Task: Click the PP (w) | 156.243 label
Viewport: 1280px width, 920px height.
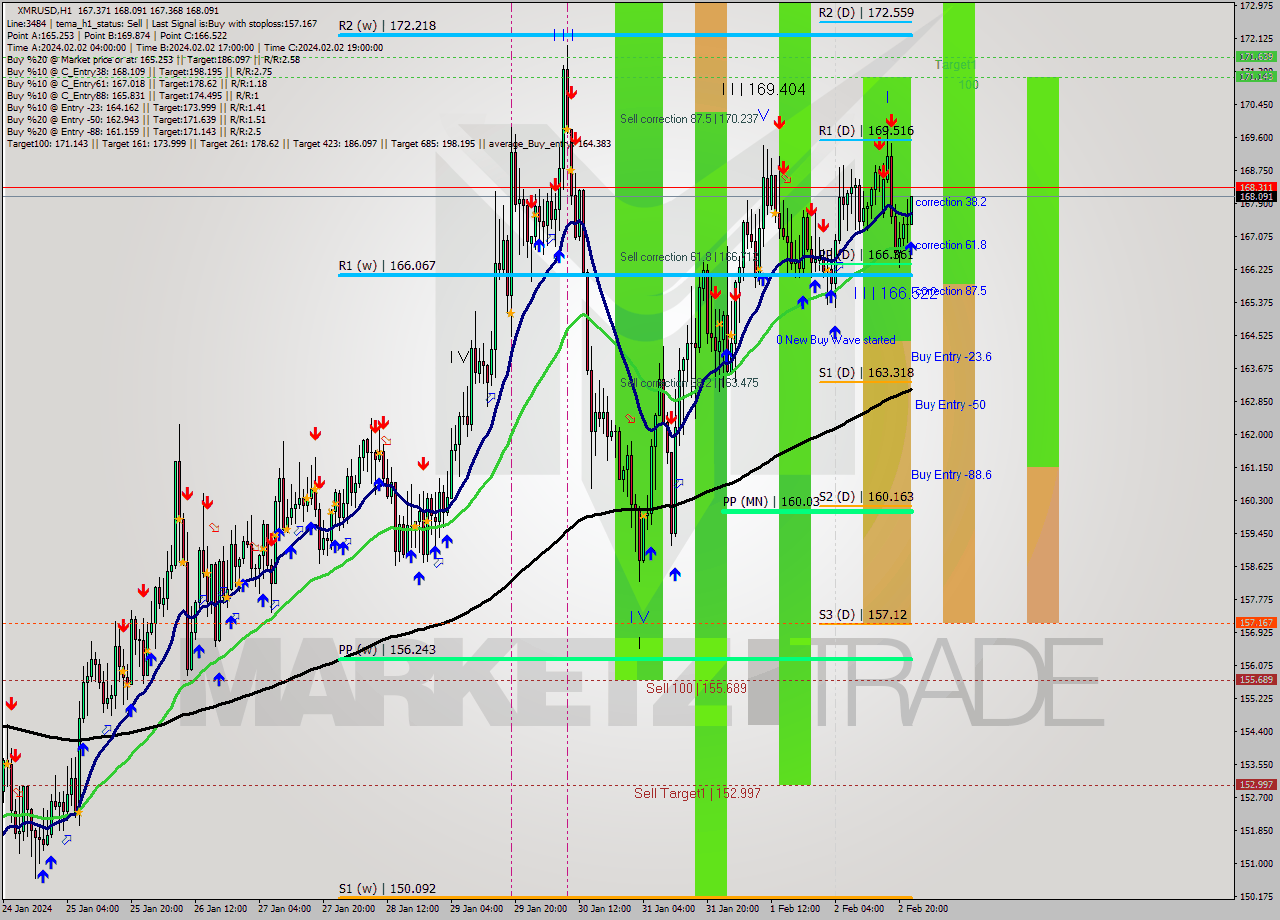Action: pos(387,649)
